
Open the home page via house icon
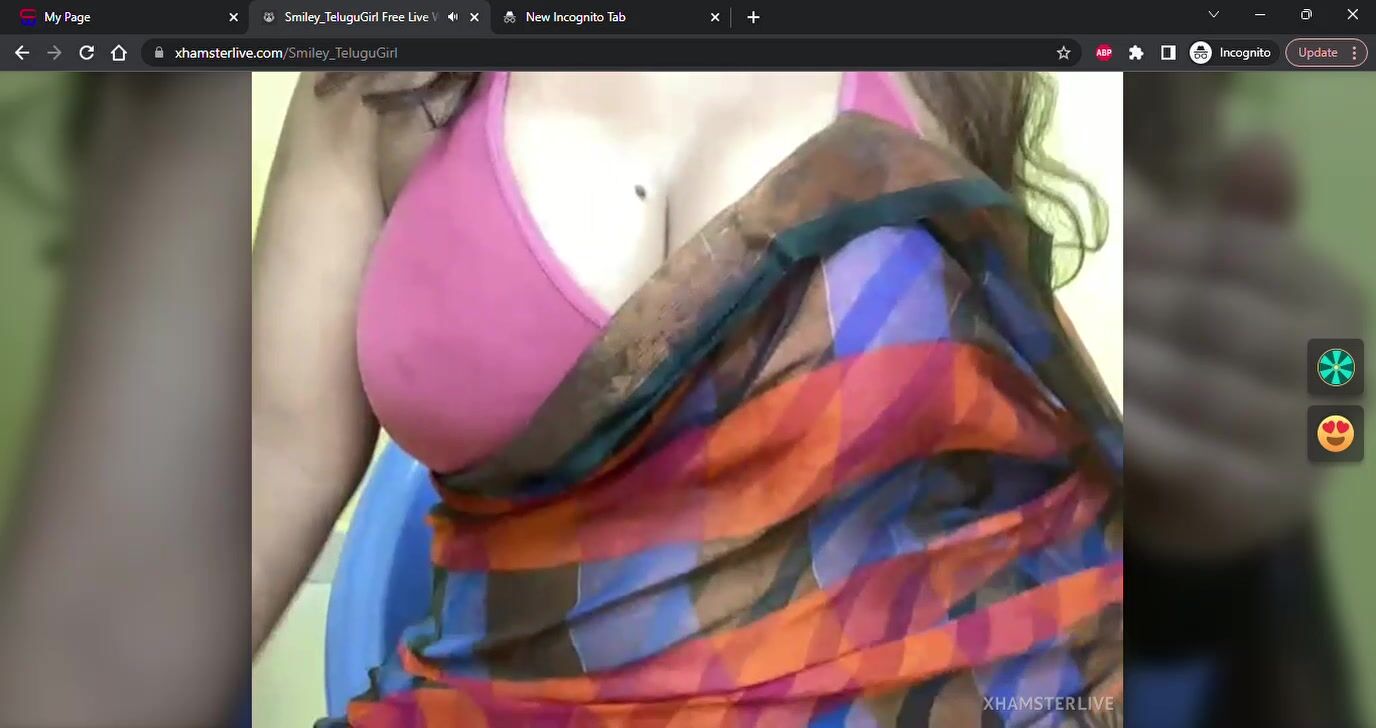[119, 53]
